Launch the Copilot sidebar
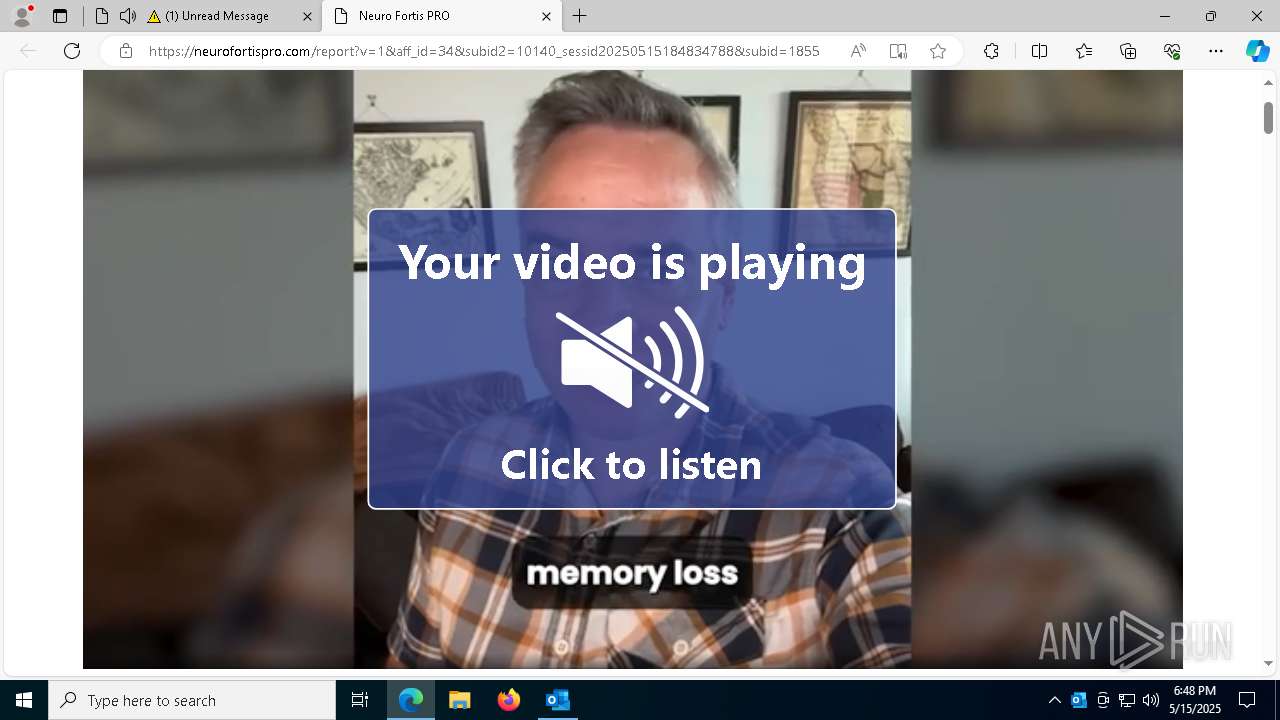 (1257, 51)
